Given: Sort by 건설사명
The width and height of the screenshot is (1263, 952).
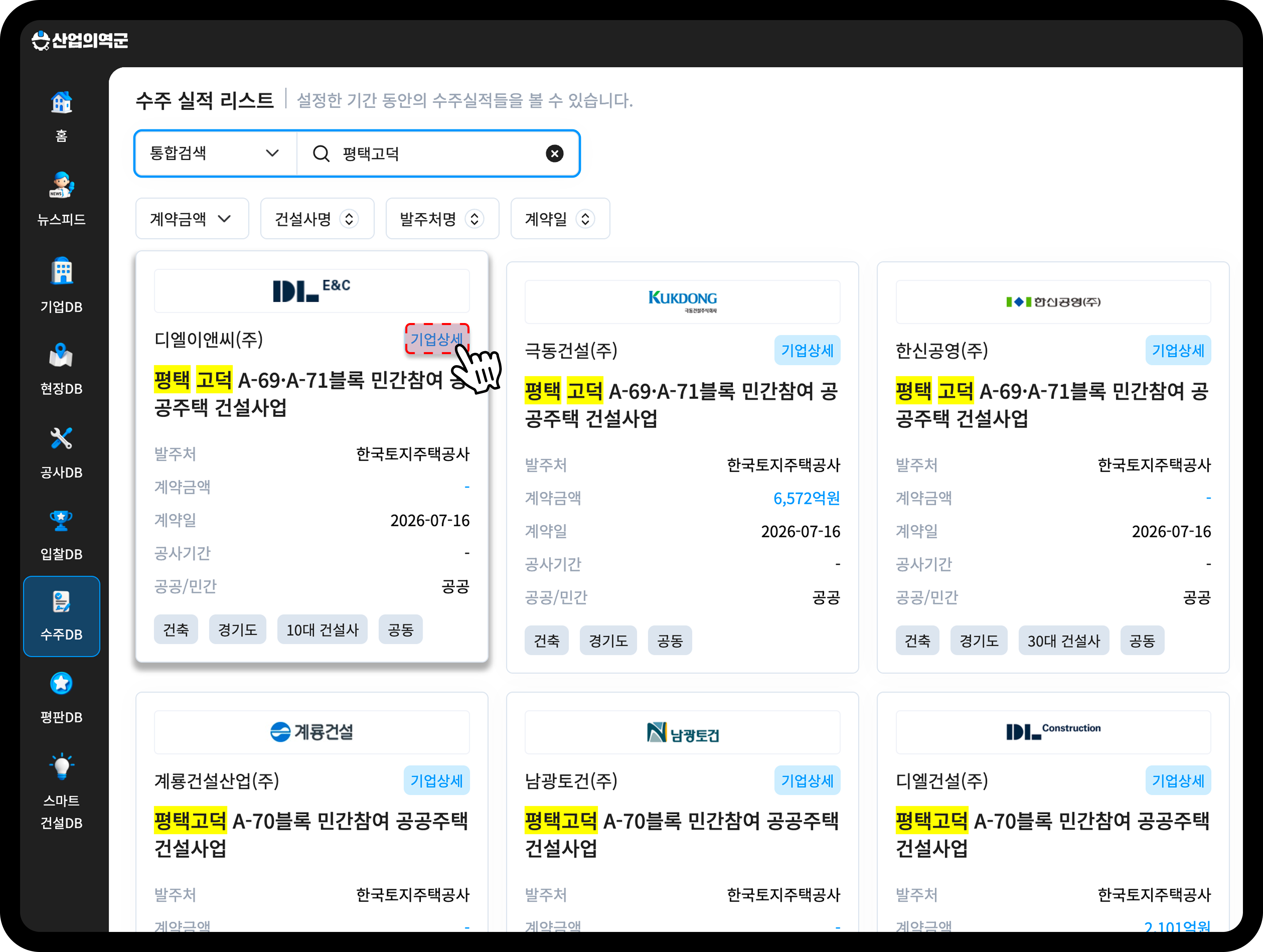Looking at the screenshot, I should [317, 219].
